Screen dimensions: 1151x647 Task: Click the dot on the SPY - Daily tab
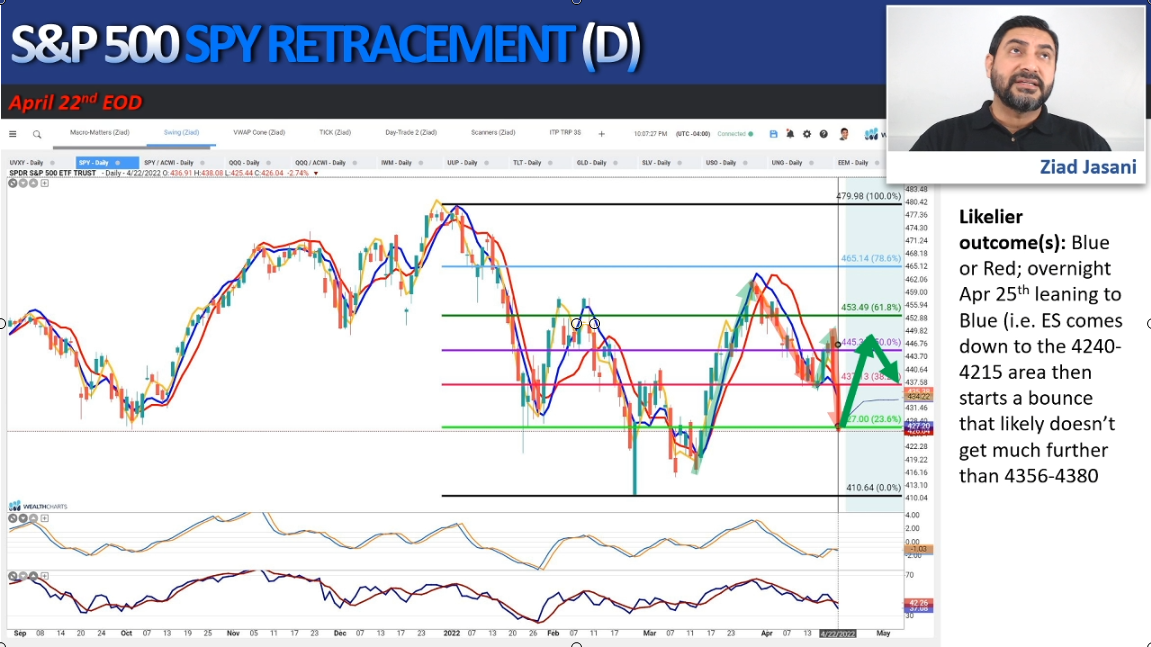coord(117,163)
